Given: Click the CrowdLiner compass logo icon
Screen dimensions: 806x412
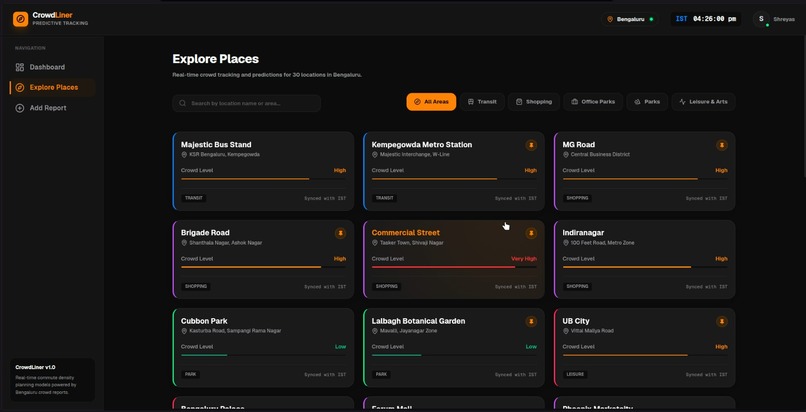Looking at the screenshot, I should pyautogui.click(x=21, y=19).
